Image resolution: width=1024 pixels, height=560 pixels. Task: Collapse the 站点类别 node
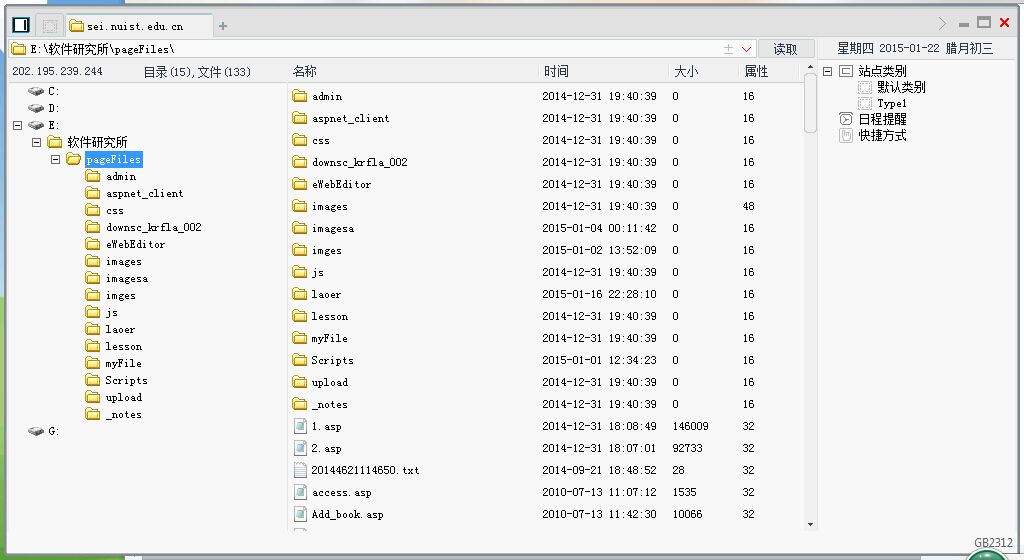[x=827, y=71]
